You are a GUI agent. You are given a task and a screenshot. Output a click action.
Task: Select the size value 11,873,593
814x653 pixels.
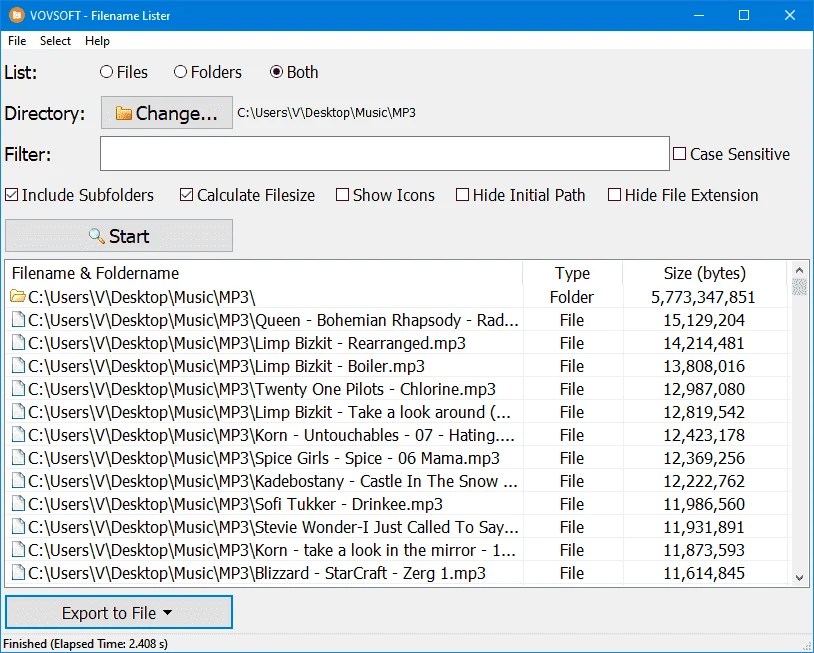tap(704, 550)
